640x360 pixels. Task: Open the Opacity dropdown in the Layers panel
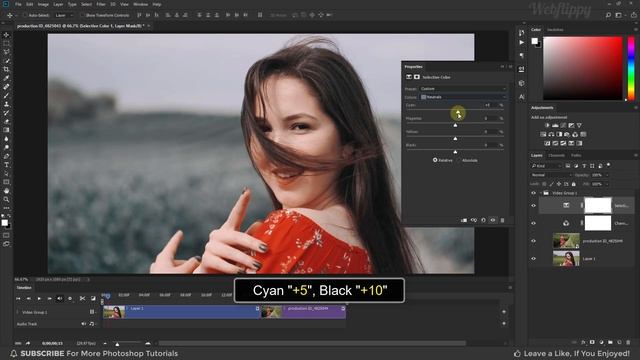tap(607, 175)
